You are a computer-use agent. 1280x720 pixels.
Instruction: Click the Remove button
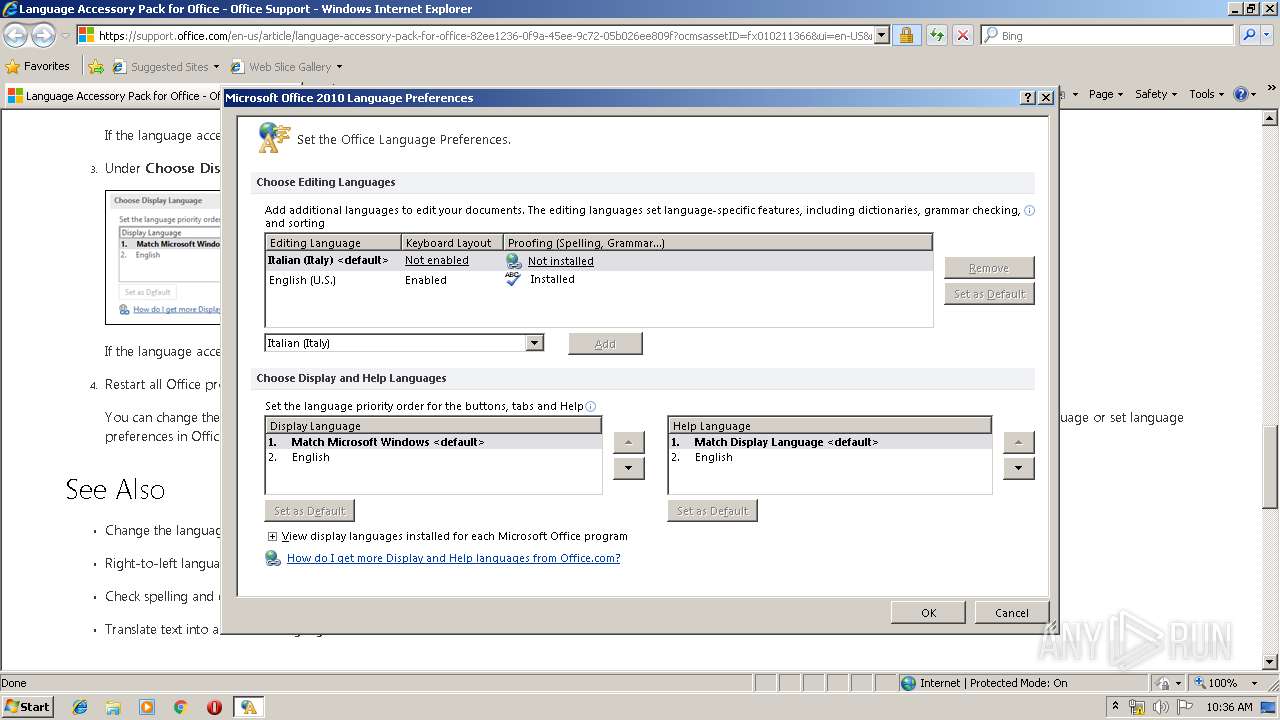989,268
